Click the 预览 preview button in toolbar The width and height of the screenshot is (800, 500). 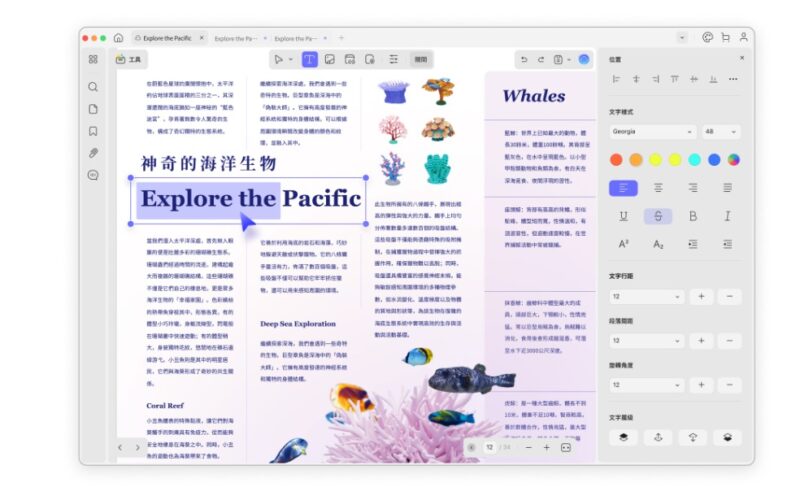click(421, 60)
